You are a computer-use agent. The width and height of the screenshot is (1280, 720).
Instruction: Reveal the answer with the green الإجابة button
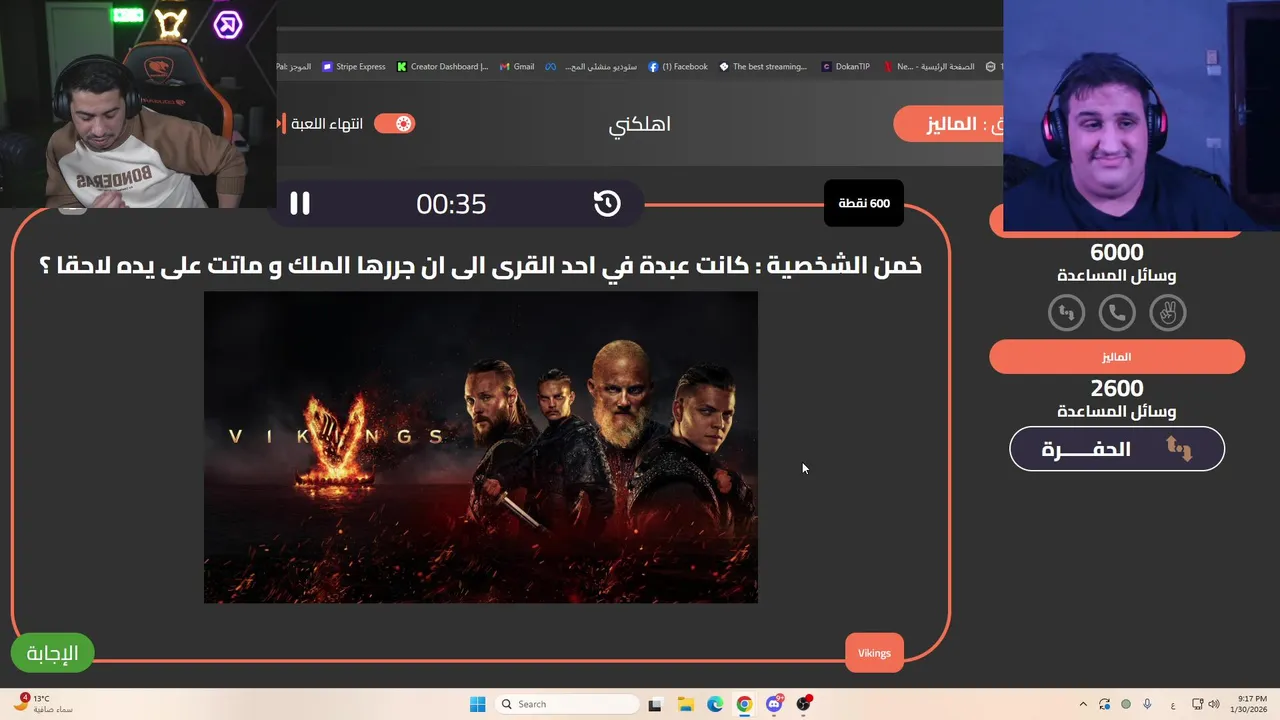(x=52, y=653)
